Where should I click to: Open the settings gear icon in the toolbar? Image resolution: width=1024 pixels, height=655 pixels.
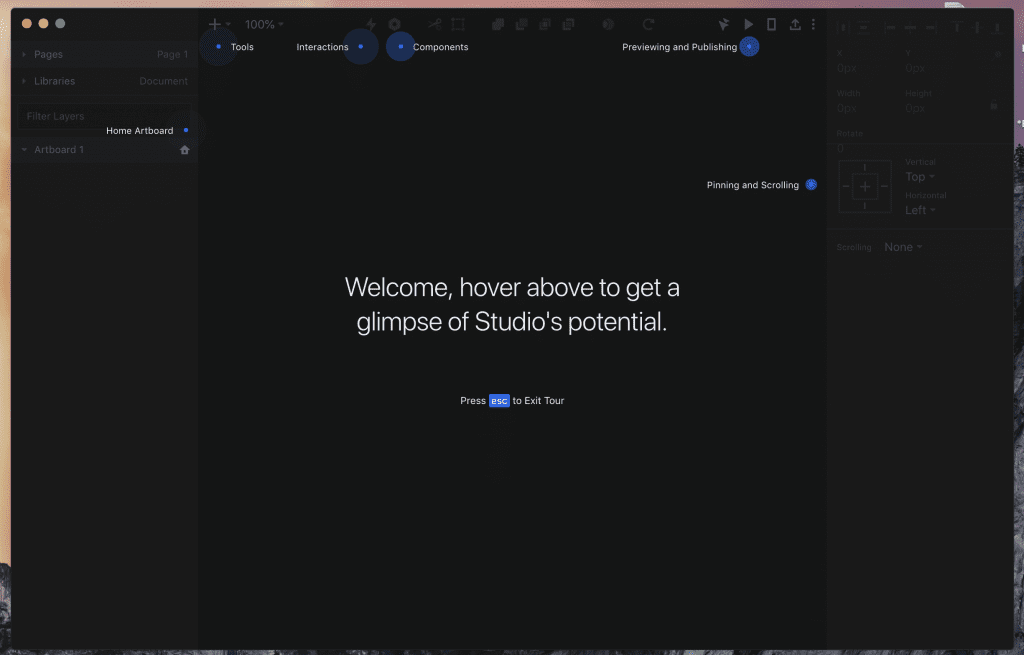[x=394, y=23]
